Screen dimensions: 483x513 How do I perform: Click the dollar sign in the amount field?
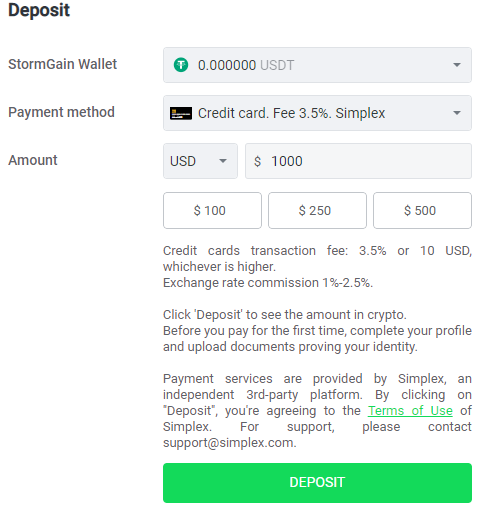(x=257, y=161)
